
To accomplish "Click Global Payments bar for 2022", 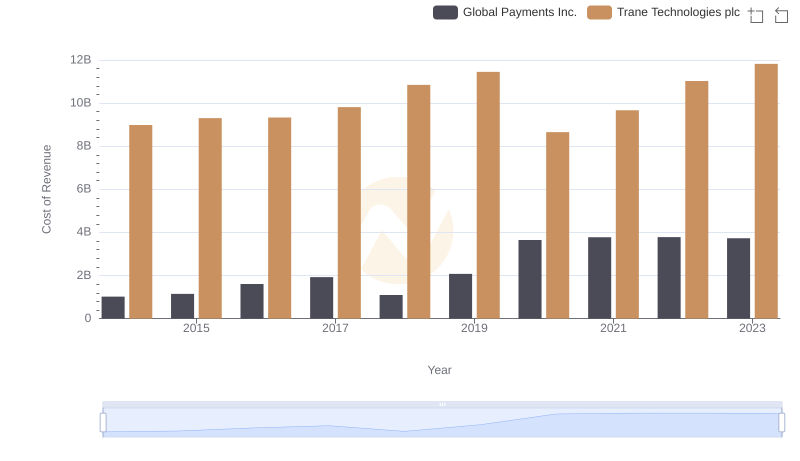I will click(669, 278).
